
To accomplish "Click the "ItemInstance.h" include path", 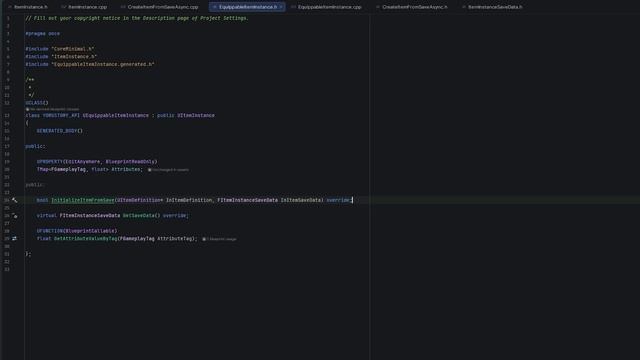I will (x=74, y=57).
